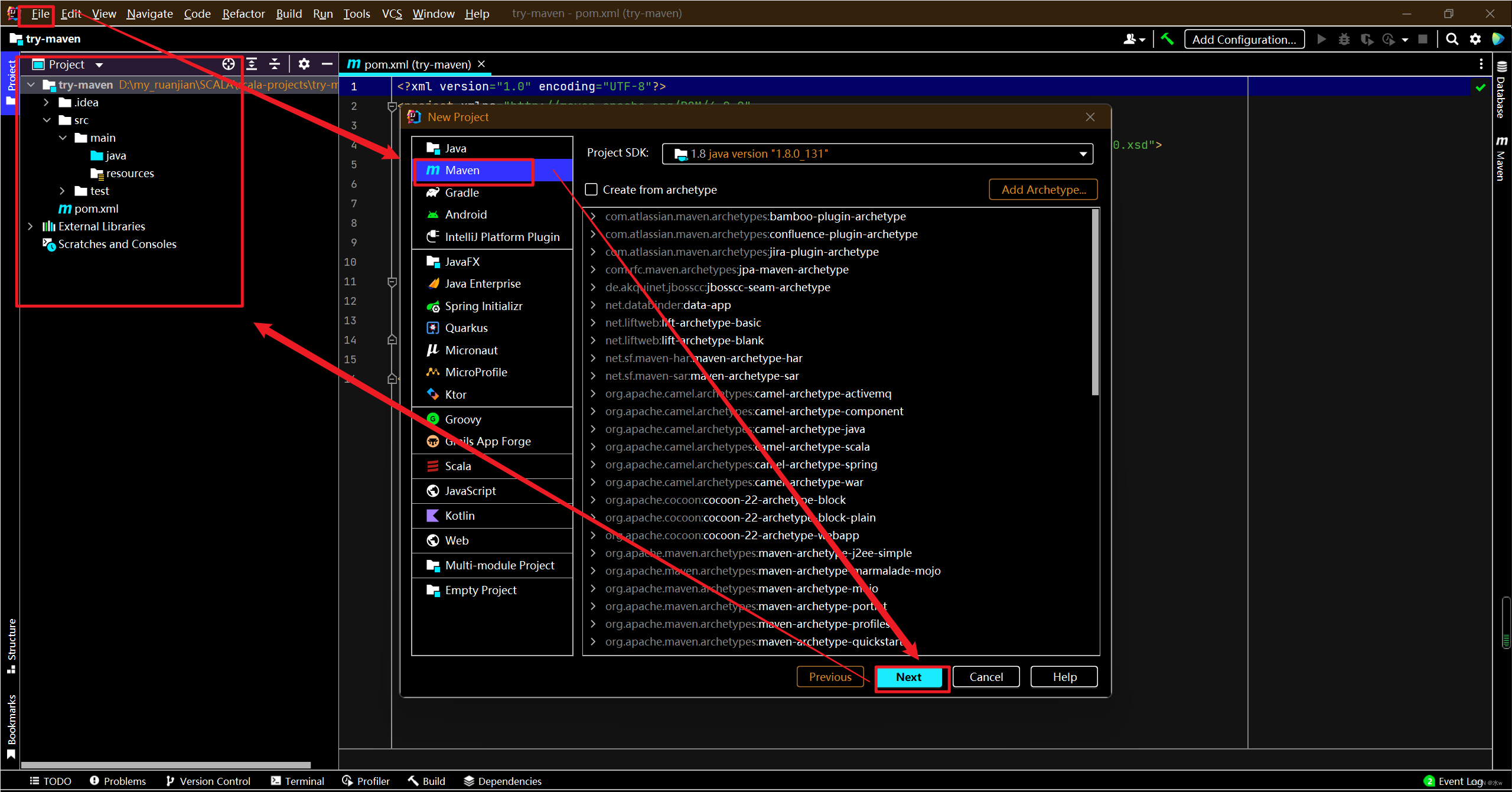1512x792 pixels.
Task: Click Collapse All icon in Project panel
Action: pos(275,64)
